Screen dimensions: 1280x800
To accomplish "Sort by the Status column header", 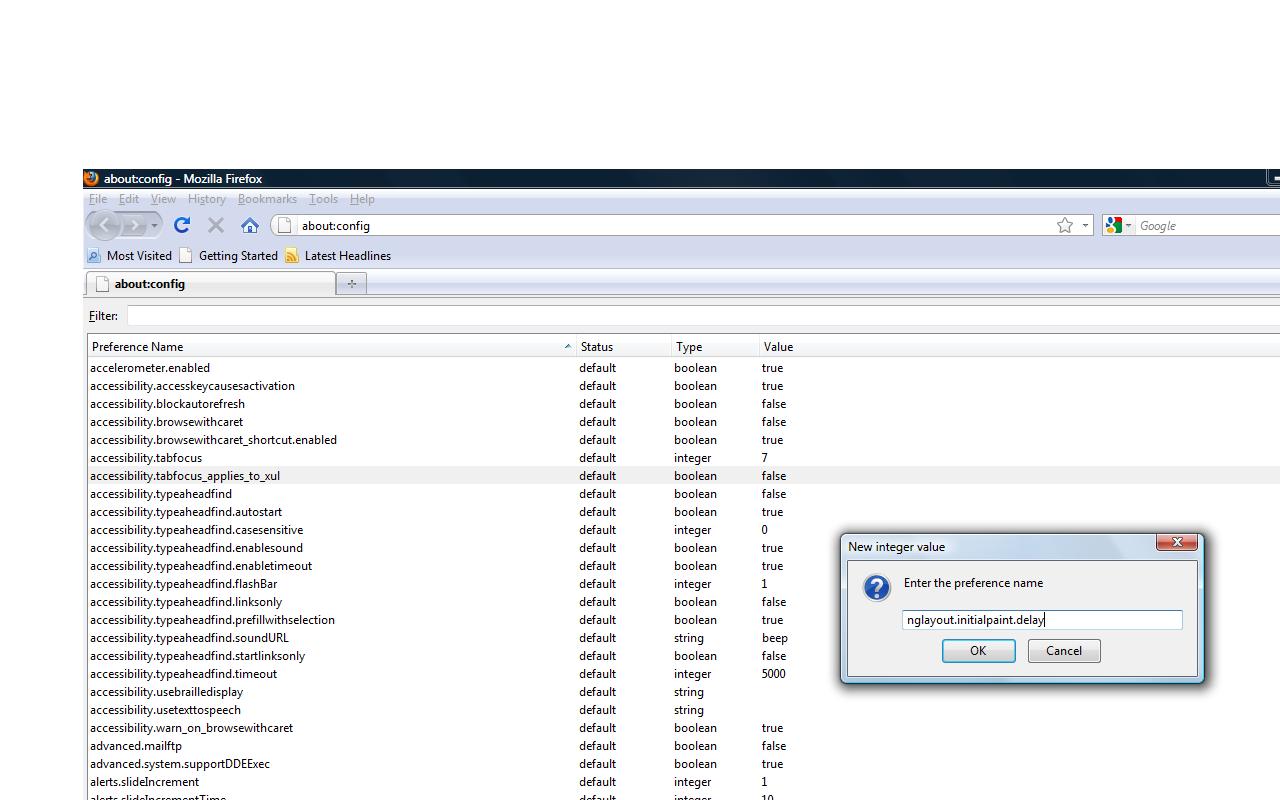I will (x=624, y=347).
